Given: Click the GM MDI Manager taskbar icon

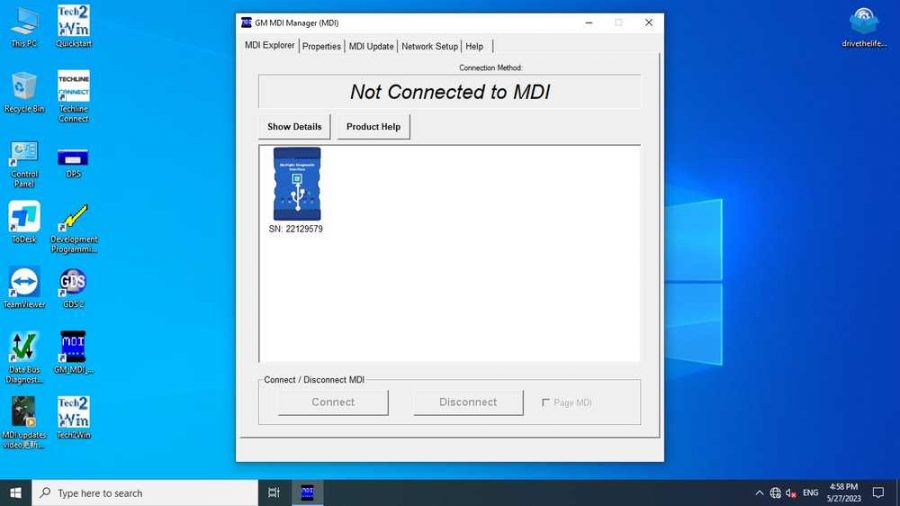Looking at the screenshot, I should (x=307, y=492).
